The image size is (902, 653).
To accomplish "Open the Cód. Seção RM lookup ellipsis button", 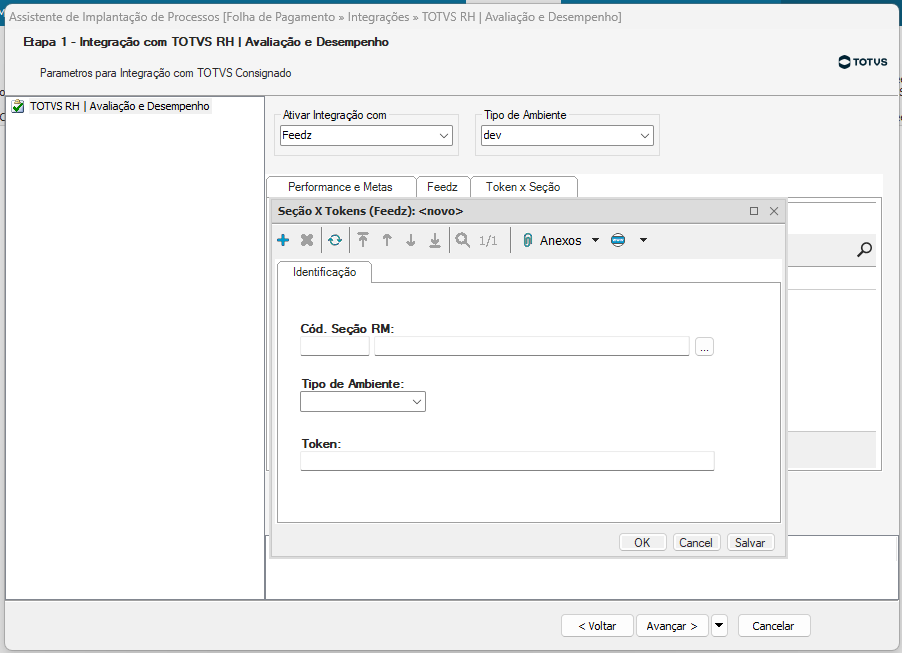I will point(704,347).
